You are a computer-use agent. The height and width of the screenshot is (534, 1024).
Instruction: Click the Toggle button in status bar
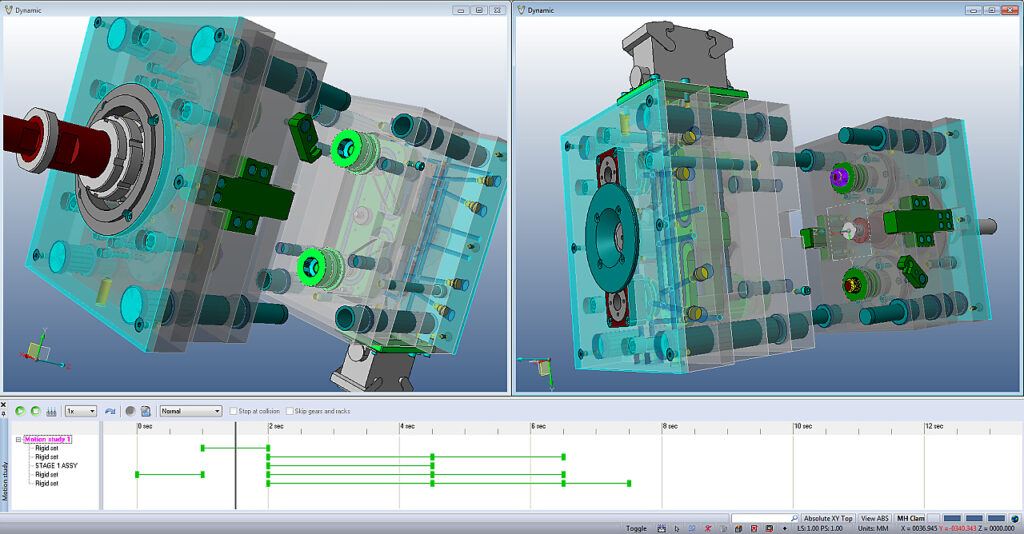click(636, 528)
